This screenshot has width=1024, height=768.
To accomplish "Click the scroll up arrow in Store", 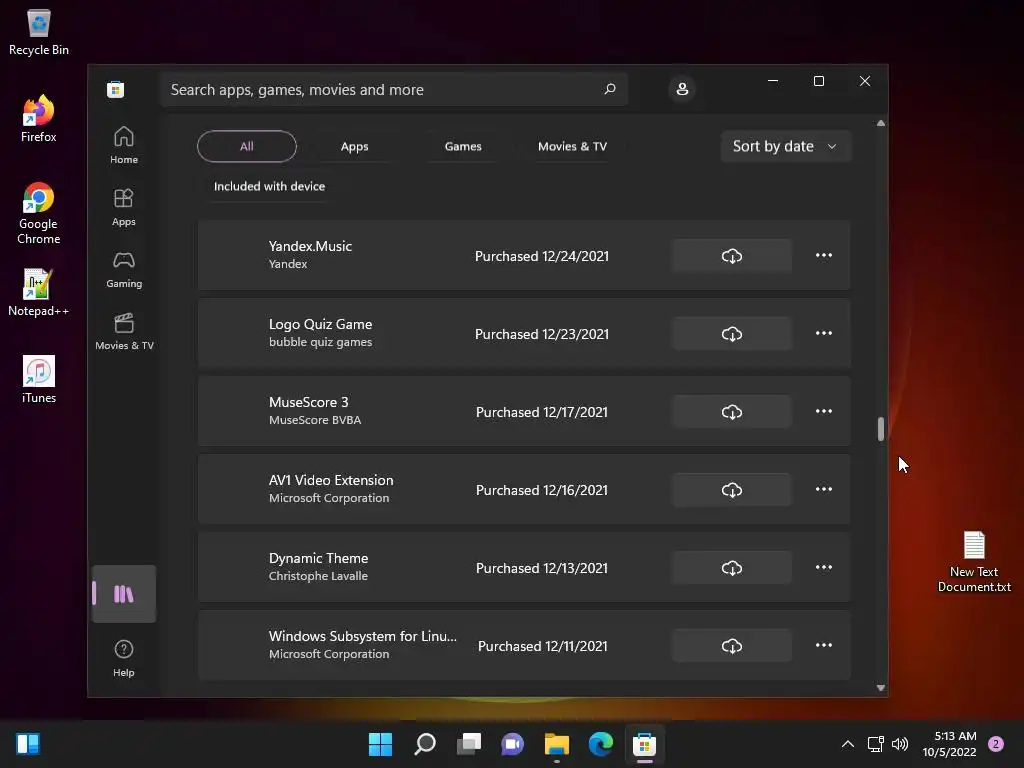I will click(881, 123).
